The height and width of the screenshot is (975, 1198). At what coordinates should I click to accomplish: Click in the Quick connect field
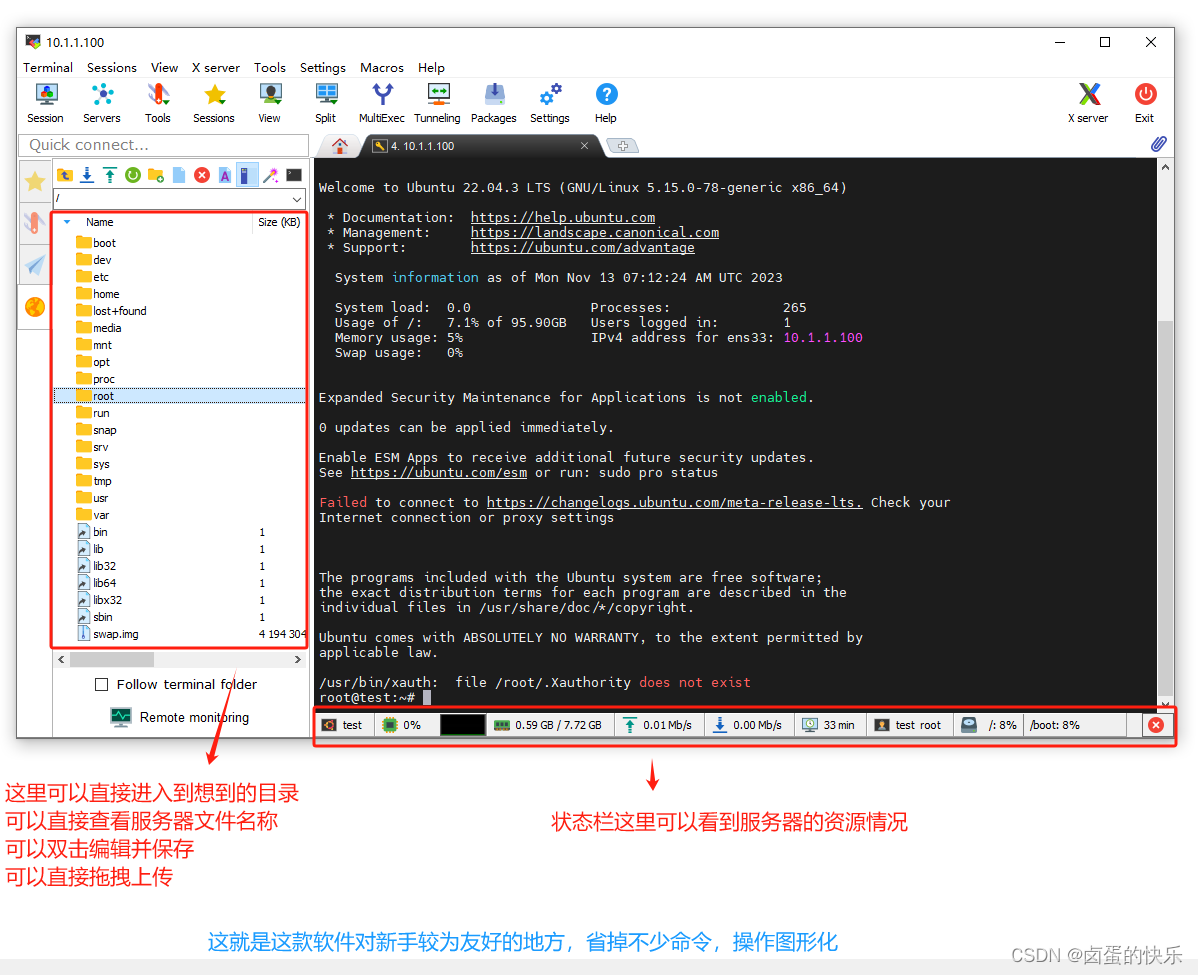(164, 145)
